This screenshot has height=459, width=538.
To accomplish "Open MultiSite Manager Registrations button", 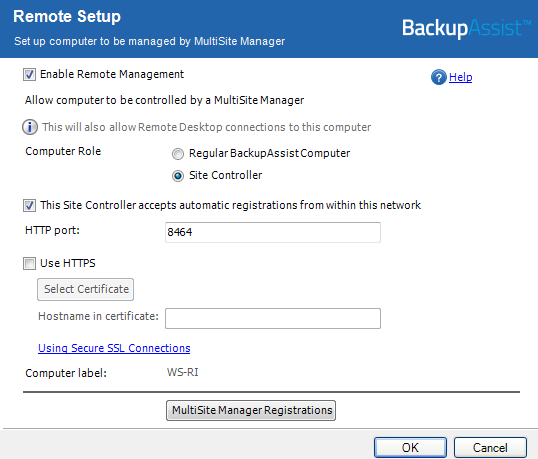I will click(251, 410).
